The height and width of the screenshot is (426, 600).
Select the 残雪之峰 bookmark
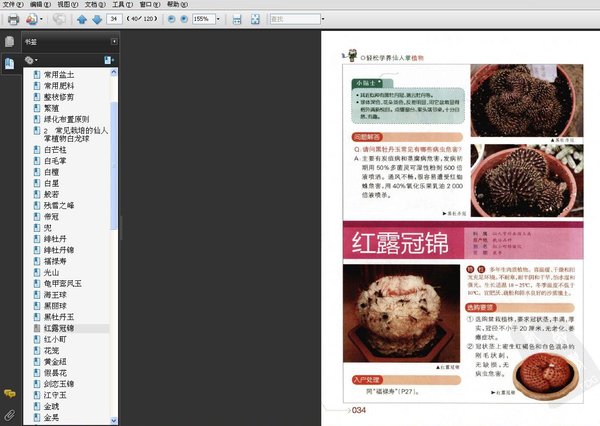tap(59, 205)
